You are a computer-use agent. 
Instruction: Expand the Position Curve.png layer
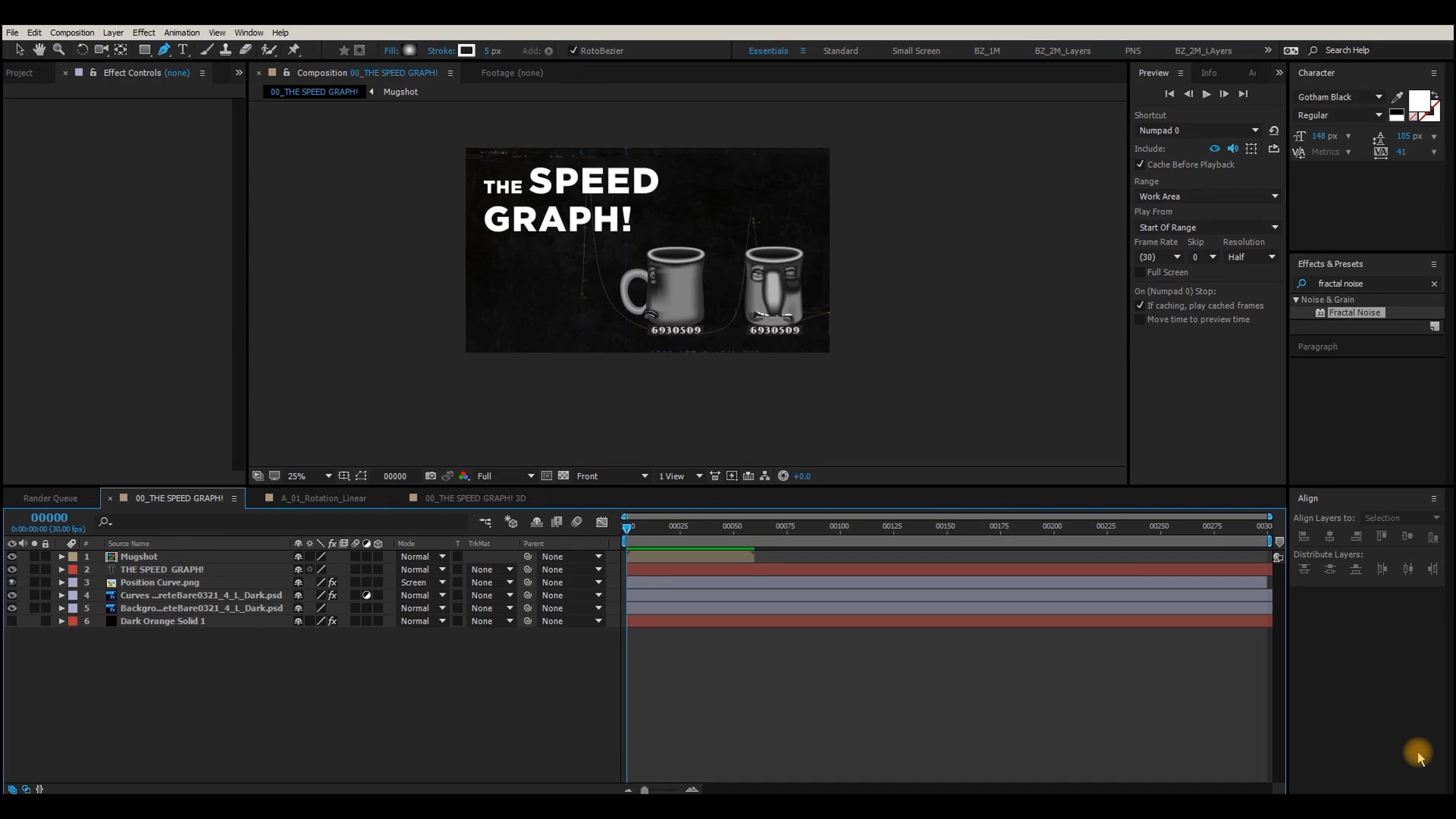click(x=61, y=582)
